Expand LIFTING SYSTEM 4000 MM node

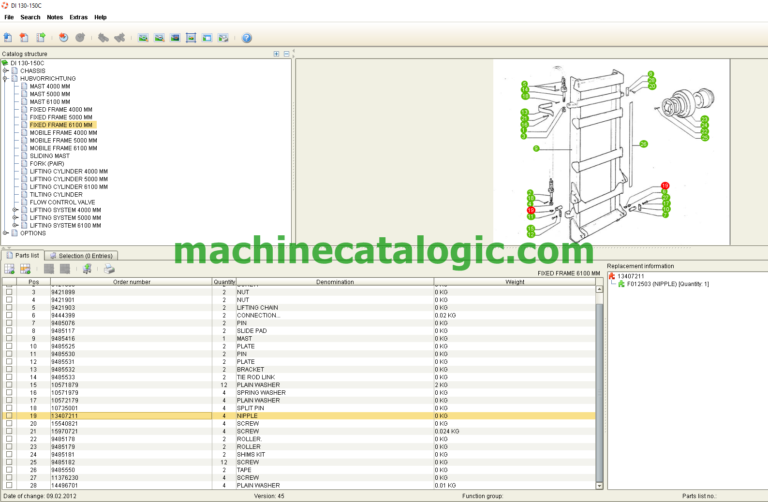(15, 210)
